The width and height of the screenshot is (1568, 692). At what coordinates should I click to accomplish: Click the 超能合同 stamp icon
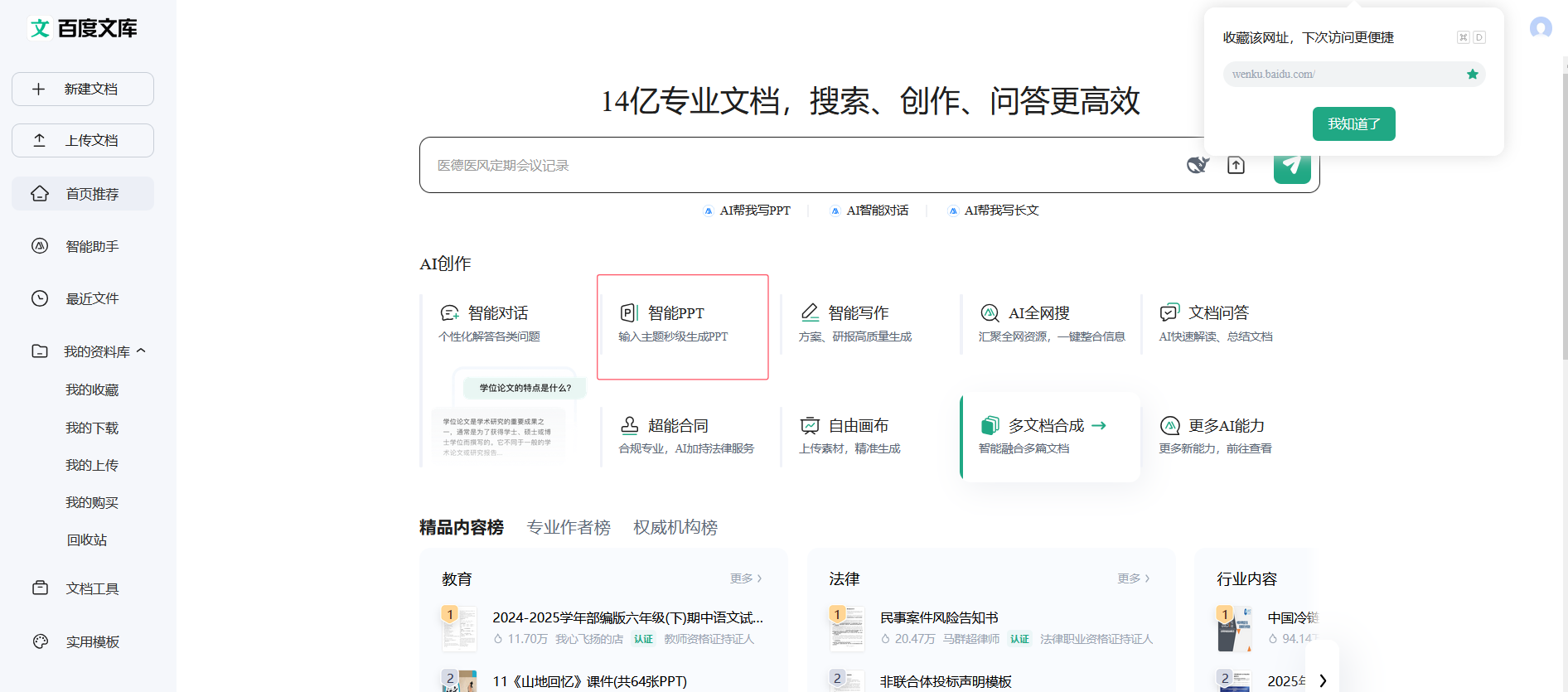[x=629, y=425]
